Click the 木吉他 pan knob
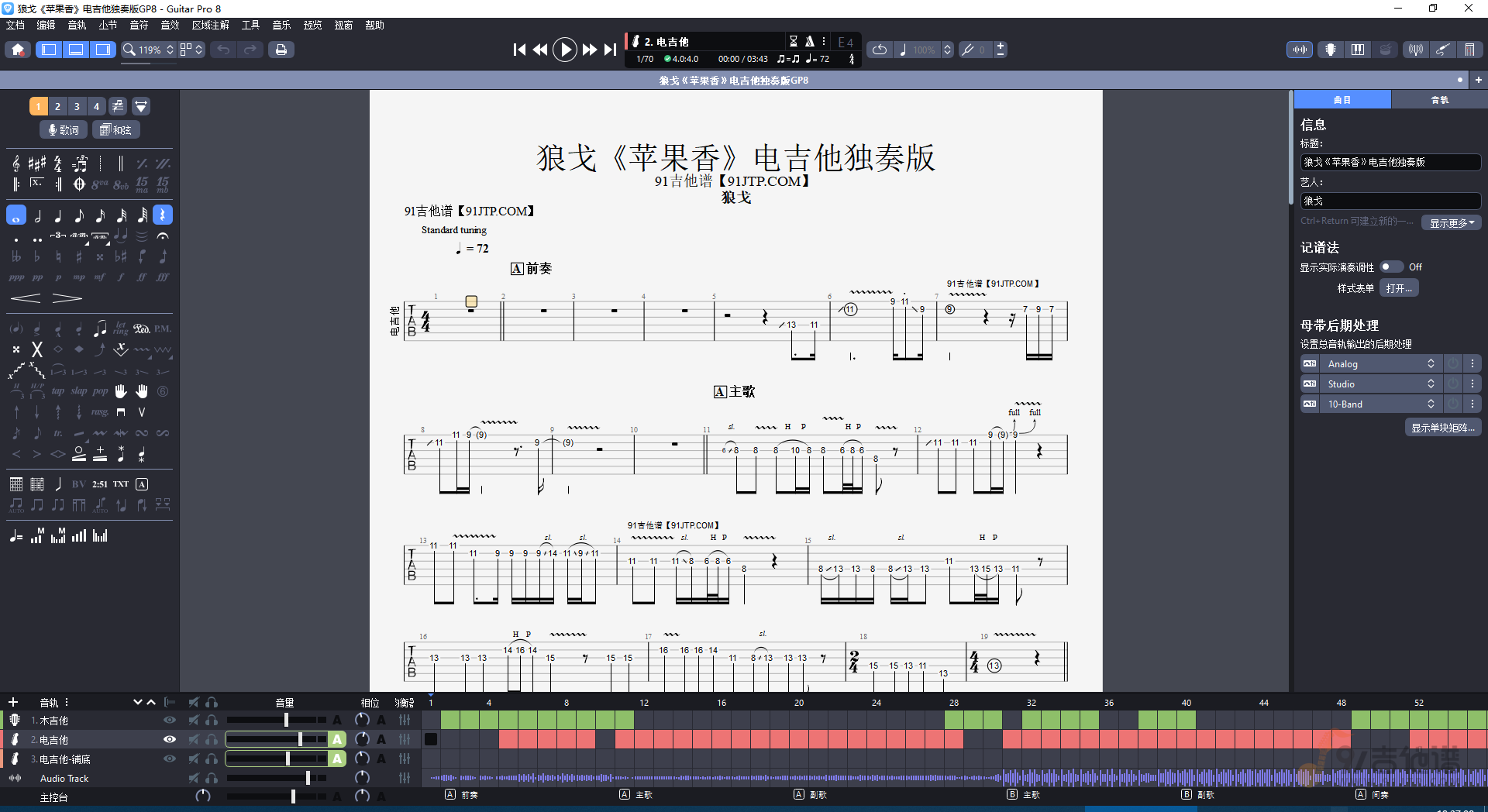The height and width of the screenshot is (812, 1488). pos(361,720)
